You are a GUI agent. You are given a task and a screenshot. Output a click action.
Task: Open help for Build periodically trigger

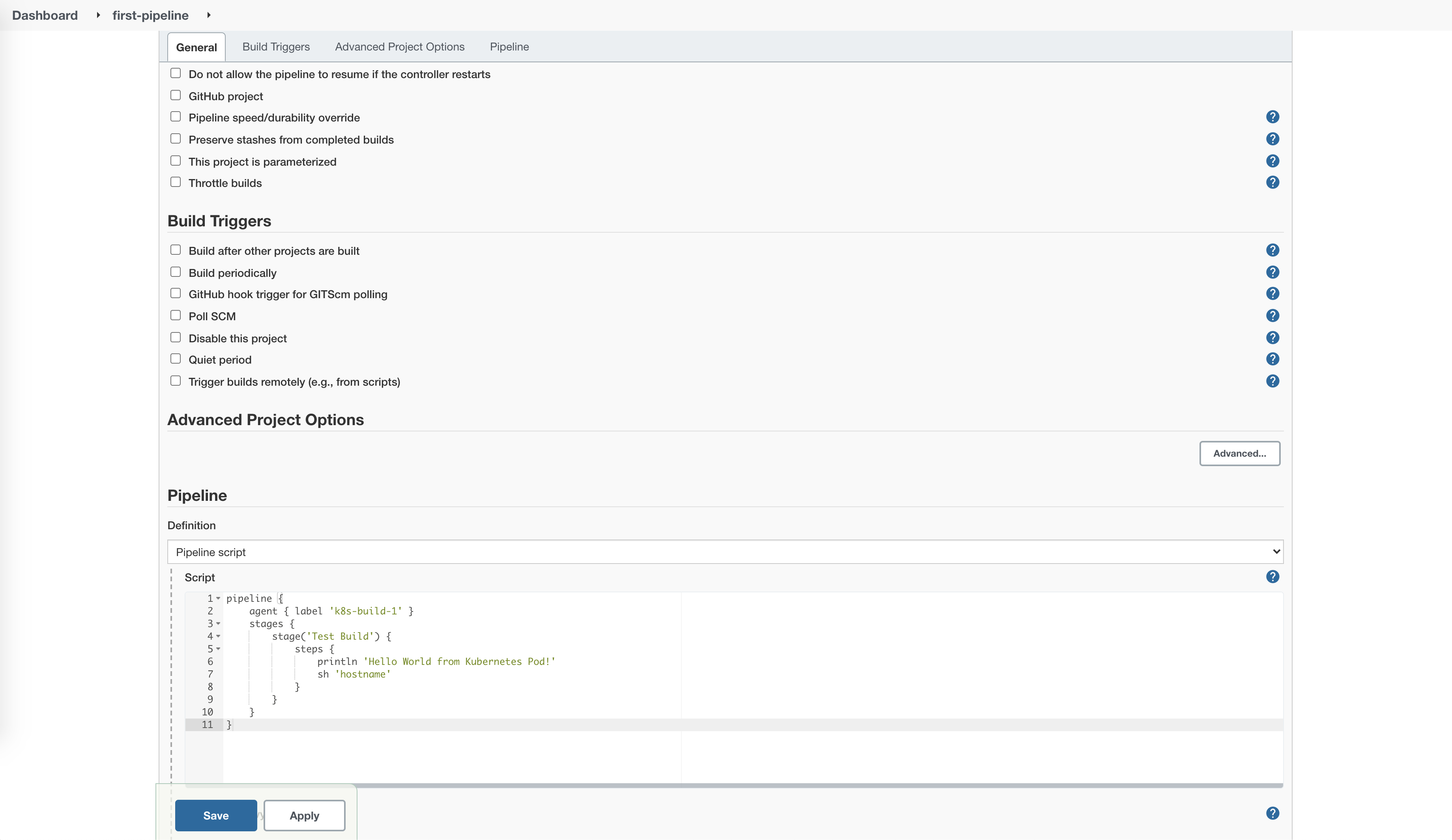click(1273, 273)
